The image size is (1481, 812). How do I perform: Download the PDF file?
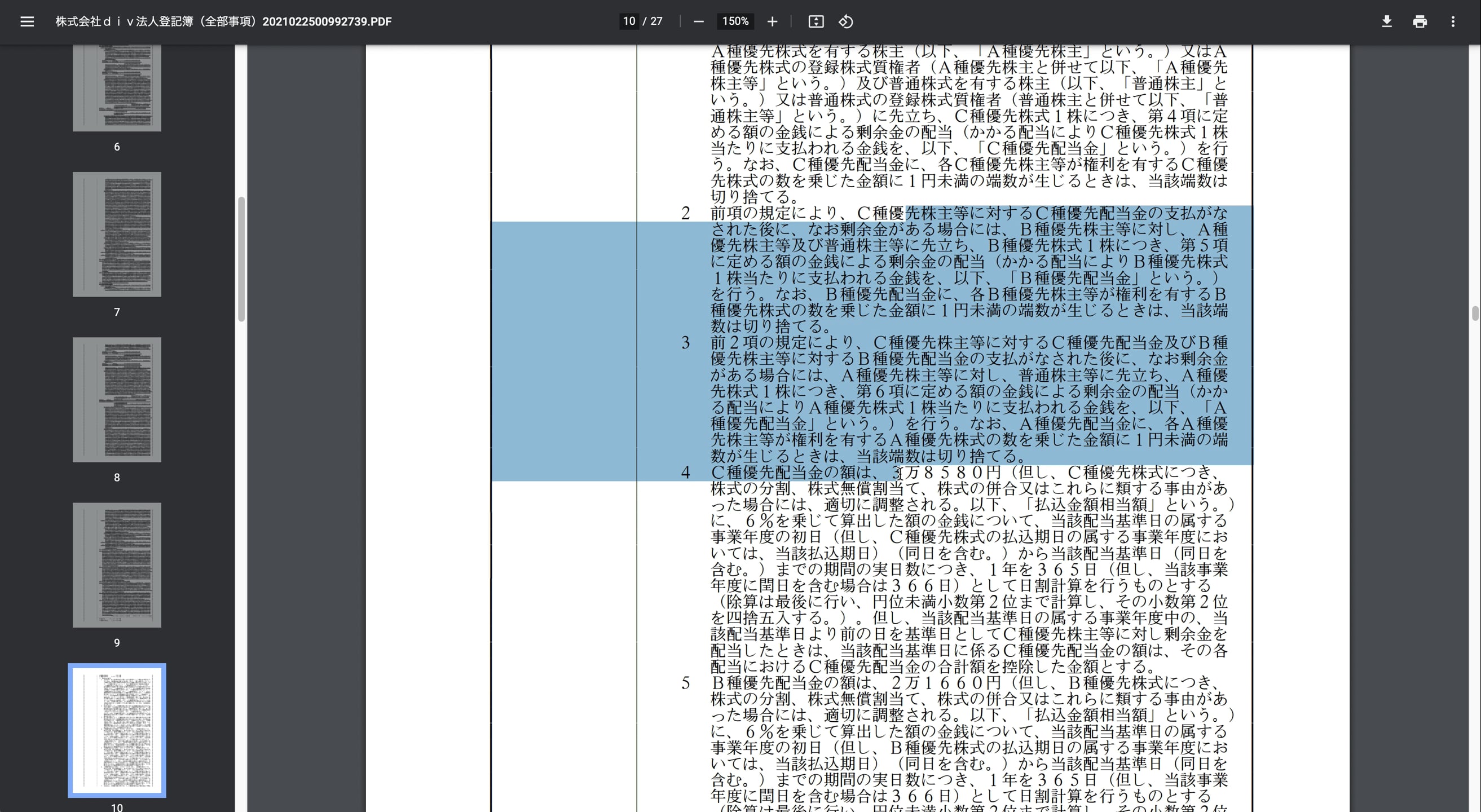pos(1387,22)
